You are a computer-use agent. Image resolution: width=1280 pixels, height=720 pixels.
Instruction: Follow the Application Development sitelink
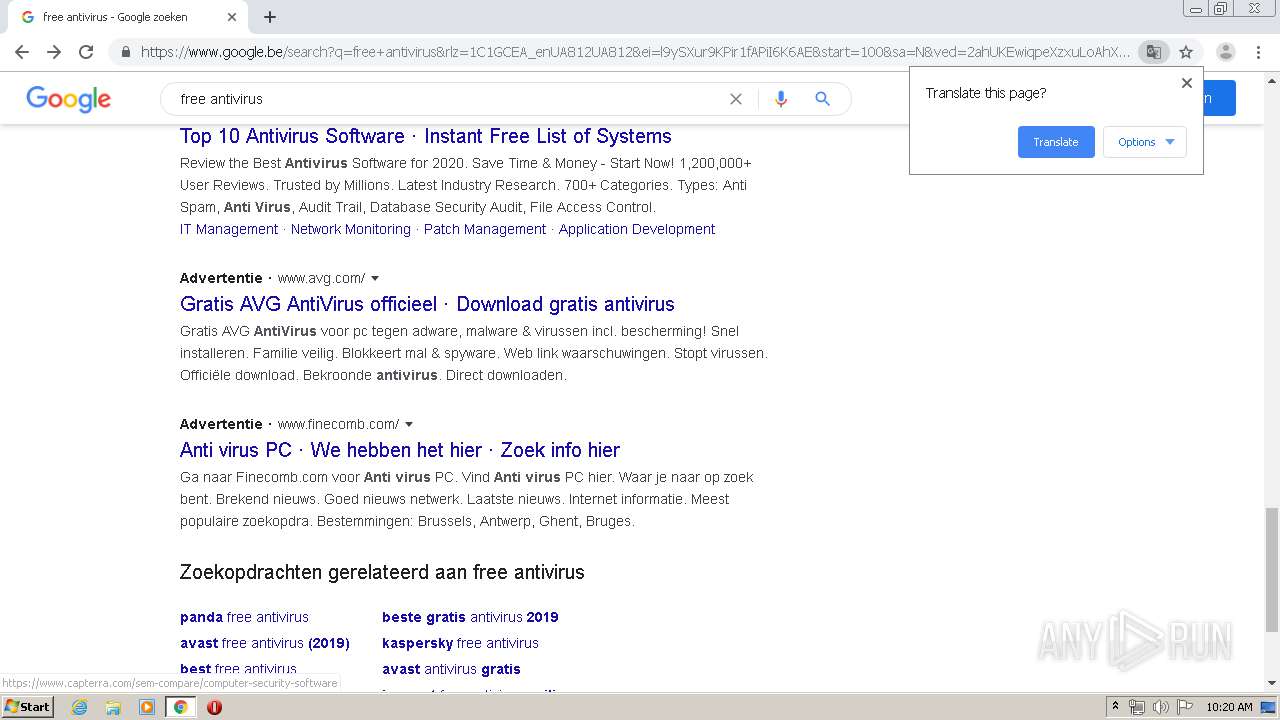pos(637,229)
